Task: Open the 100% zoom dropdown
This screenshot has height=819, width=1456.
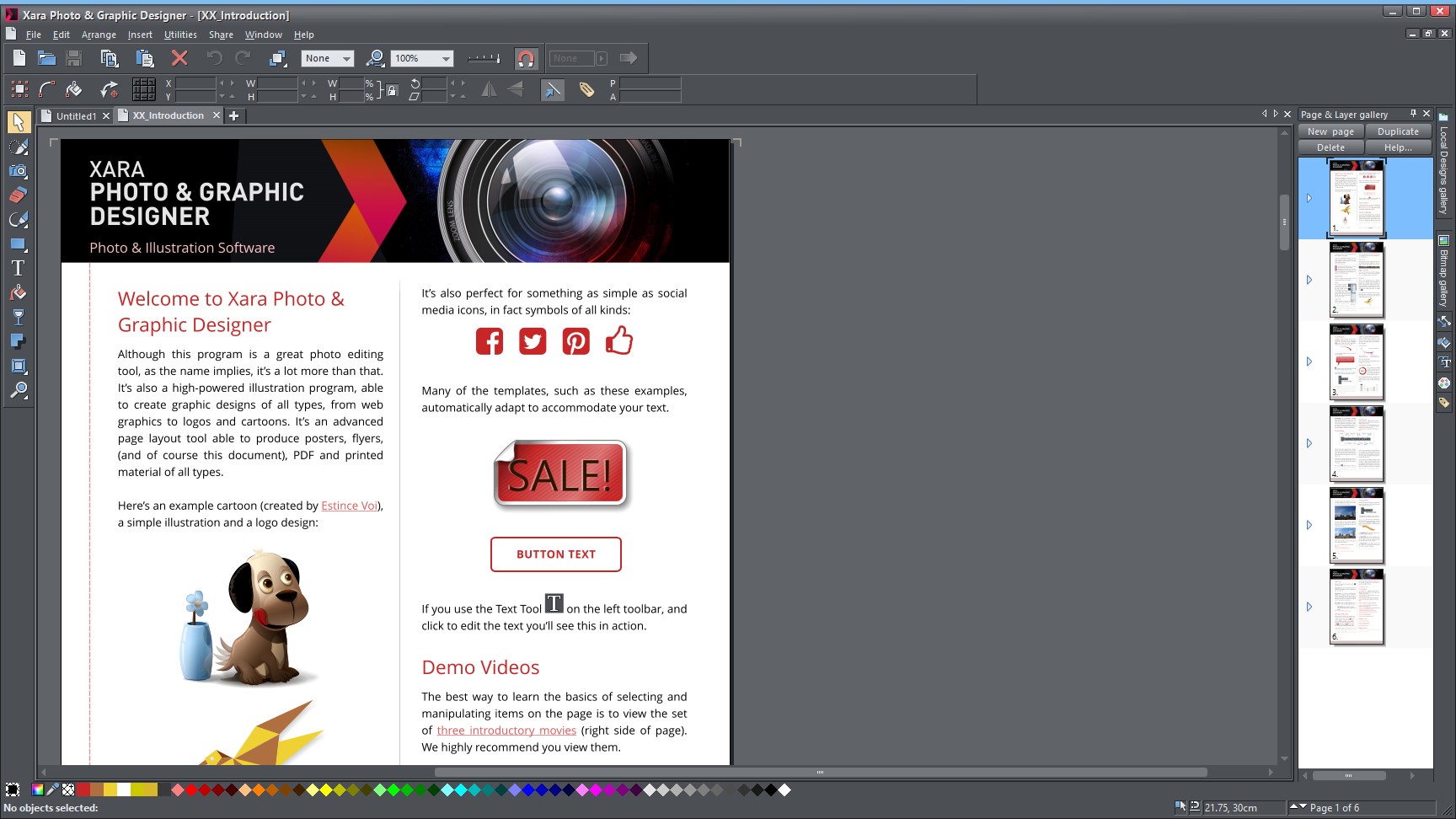Action: pos(423,58)
